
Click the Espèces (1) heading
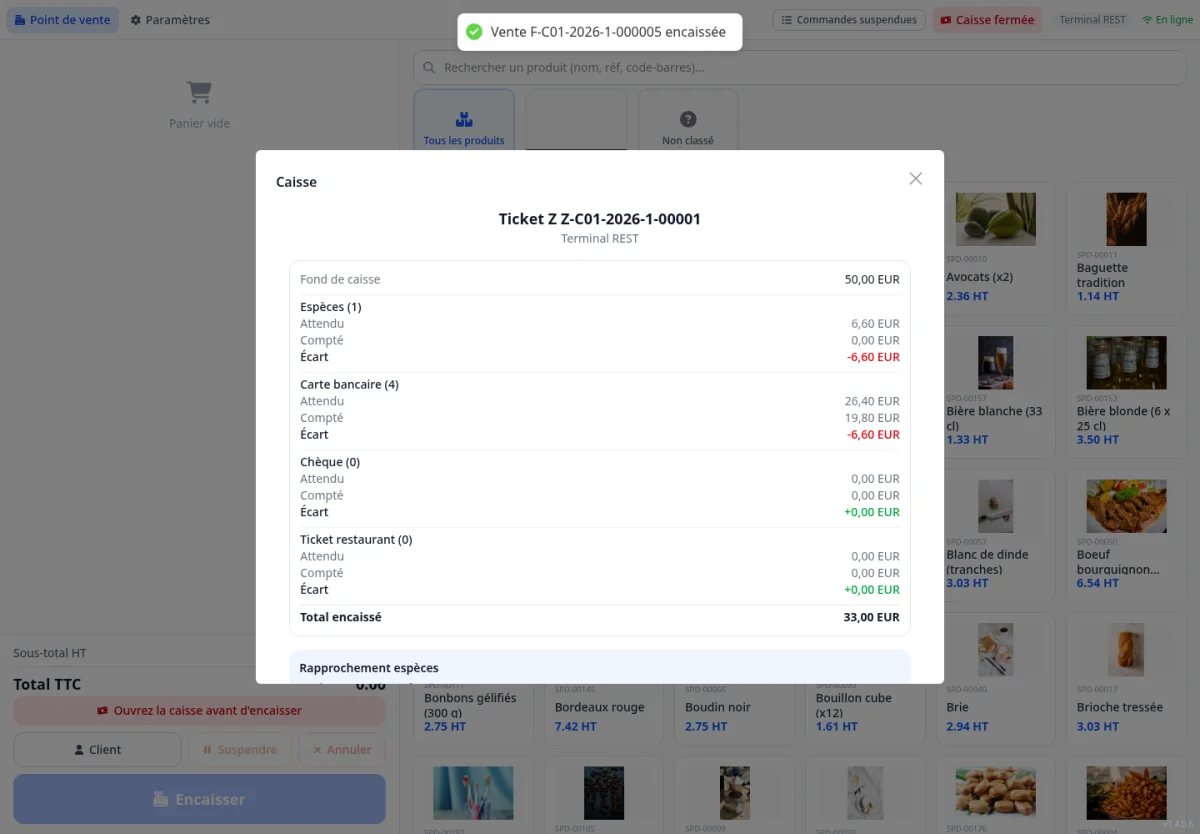pos(331,307)
